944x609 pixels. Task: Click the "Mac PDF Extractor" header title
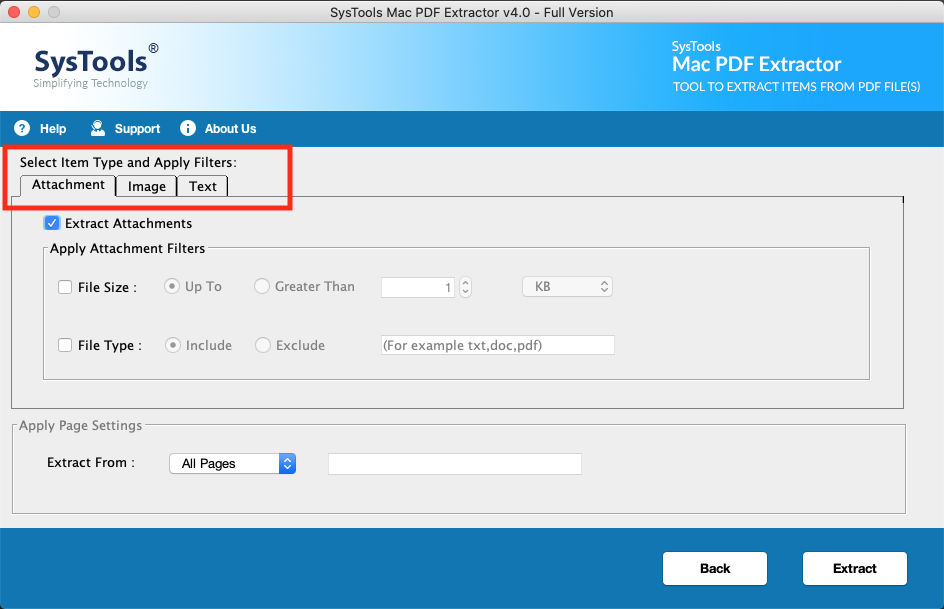(x=757, y=64)
